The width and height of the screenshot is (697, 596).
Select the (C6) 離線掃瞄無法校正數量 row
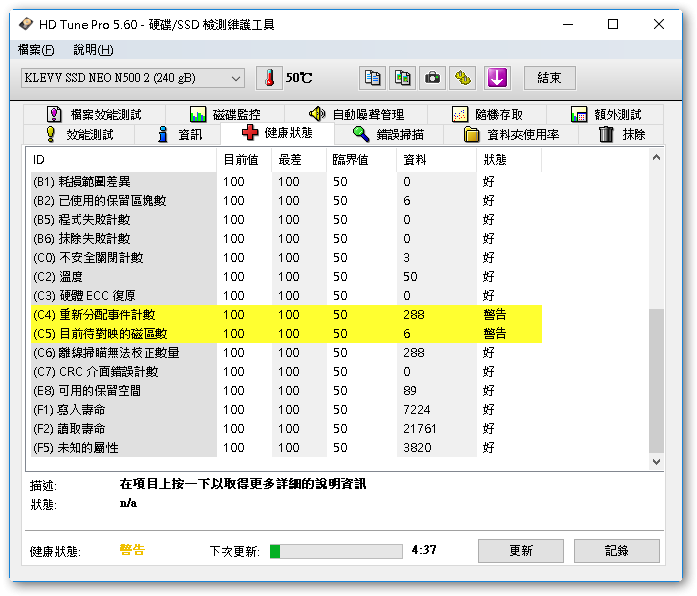[286, 352]
